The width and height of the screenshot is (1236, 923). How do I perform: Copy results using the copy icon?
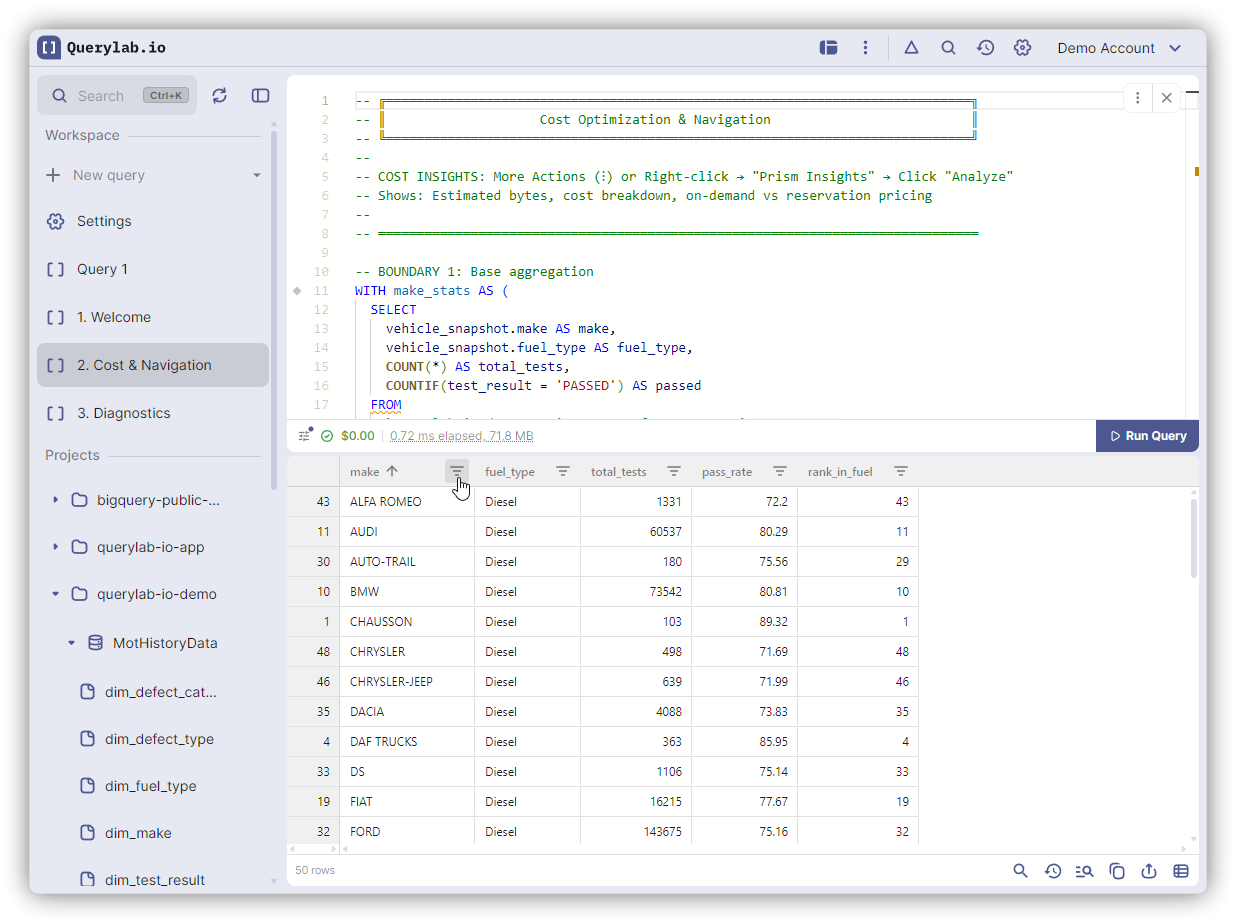point(1117,871)
